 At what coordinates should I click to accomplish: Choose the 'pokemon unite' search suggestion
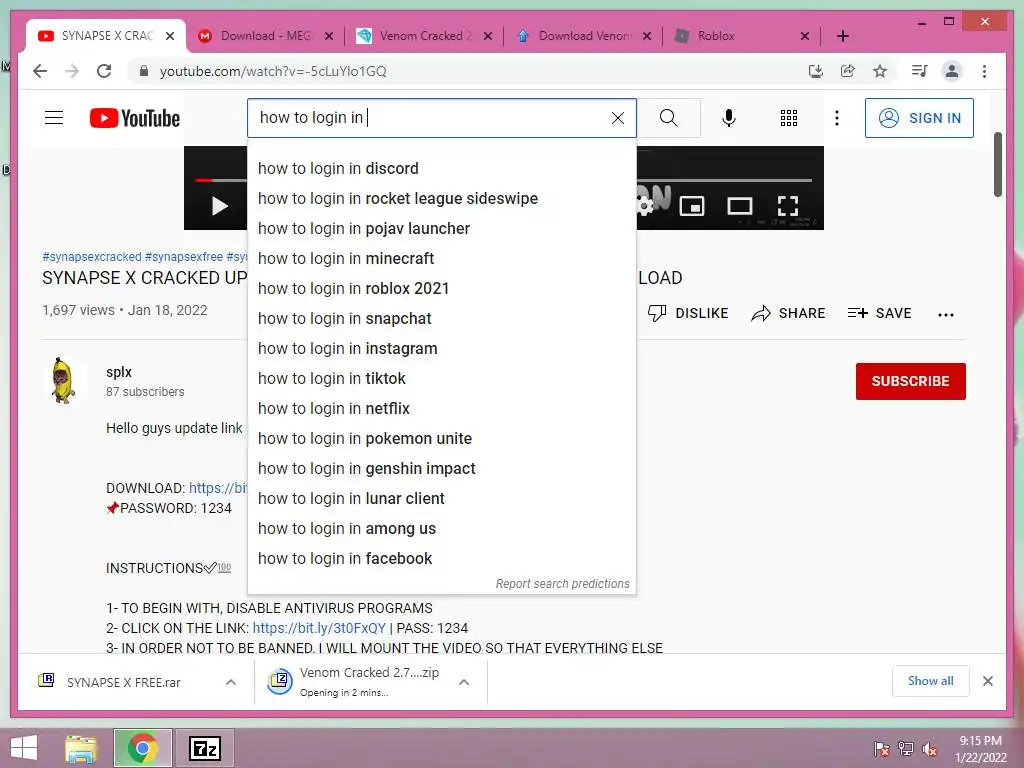point(441,439)
